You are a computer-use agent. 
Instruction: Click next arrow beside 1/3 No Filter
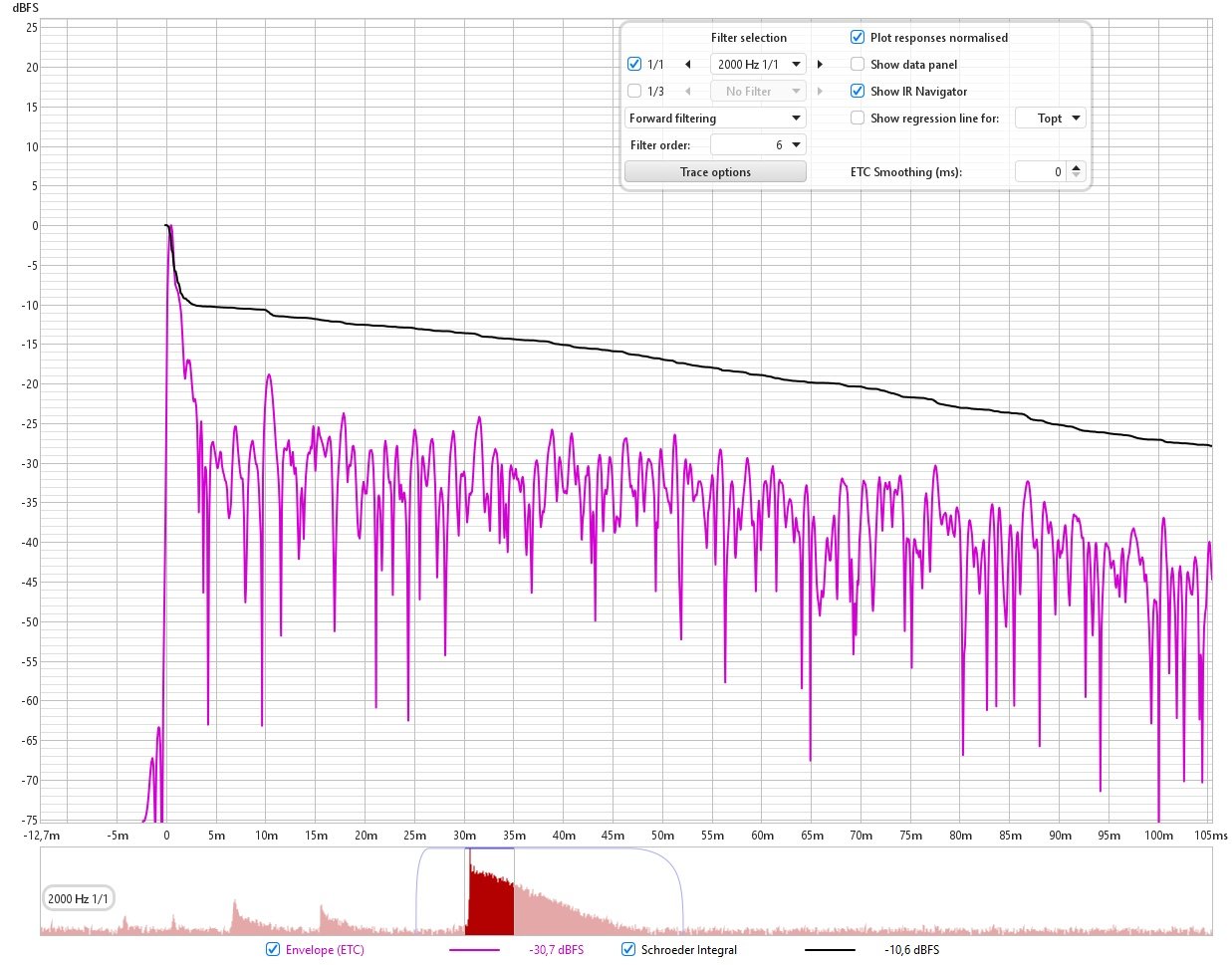coord(820,92)
